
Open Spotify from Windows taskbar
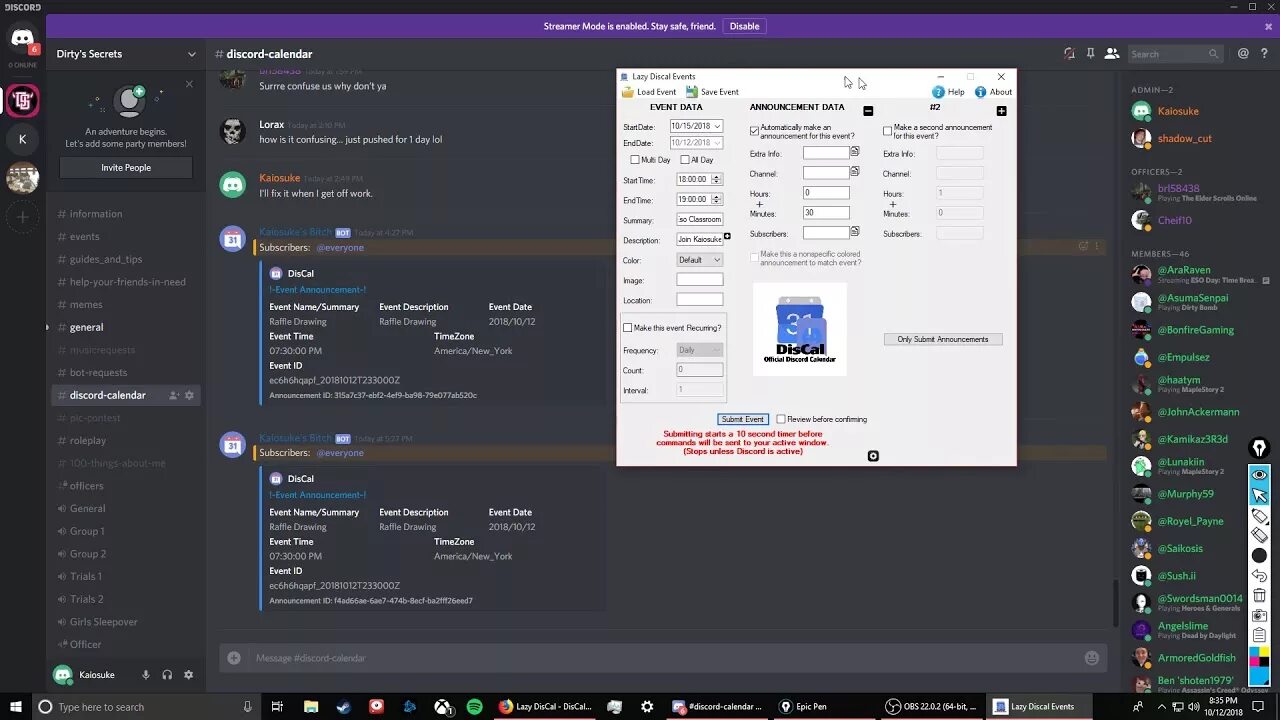tap(474, 707)
